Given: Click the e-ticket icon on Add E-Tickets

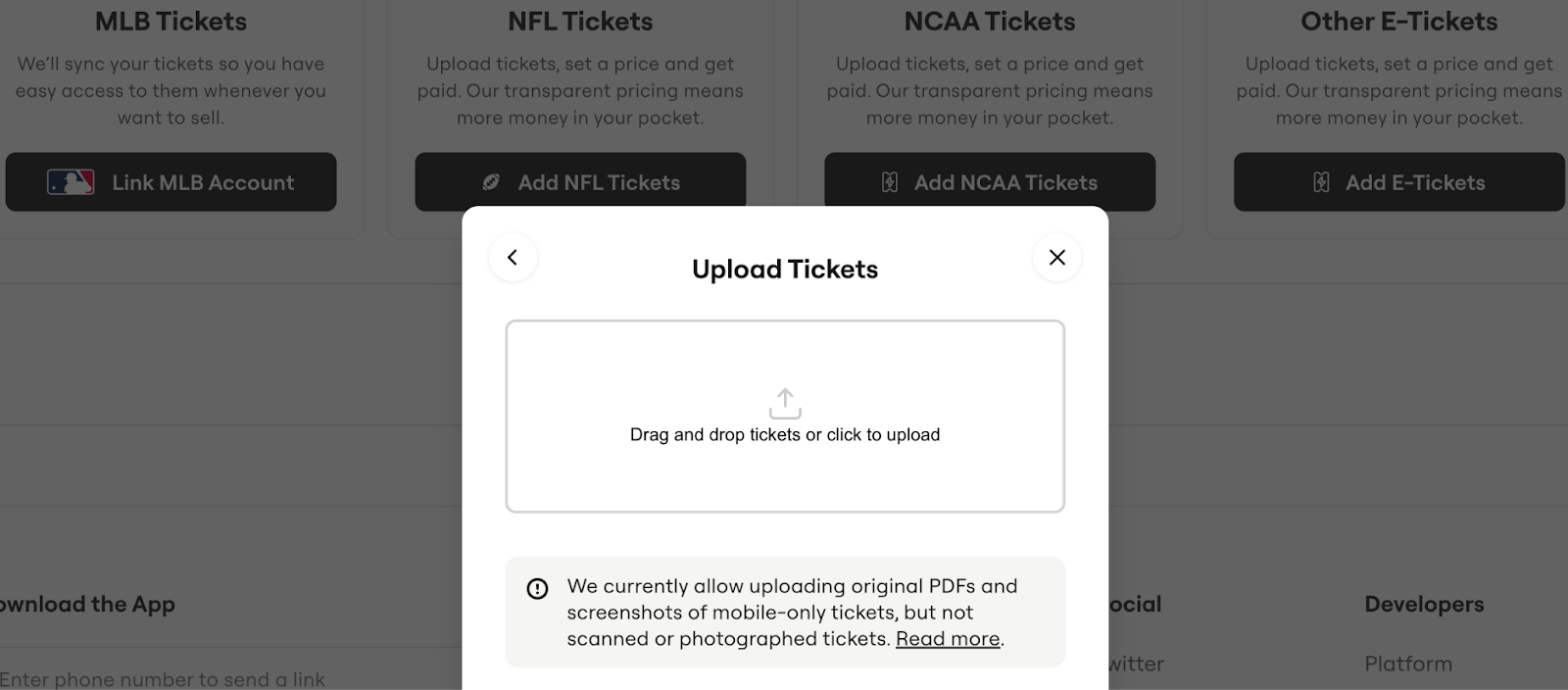Looking at the screenshot, I should click(x=1321, y=181).
